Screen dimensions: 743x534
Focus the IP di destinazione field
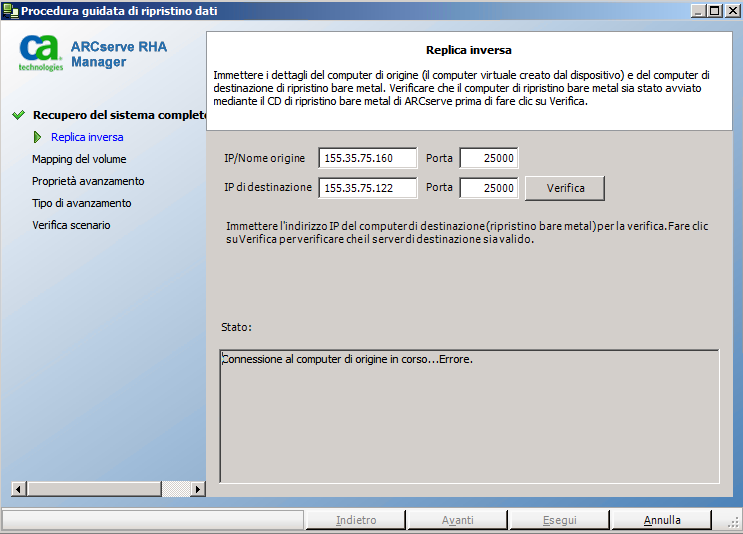point(368,188)
